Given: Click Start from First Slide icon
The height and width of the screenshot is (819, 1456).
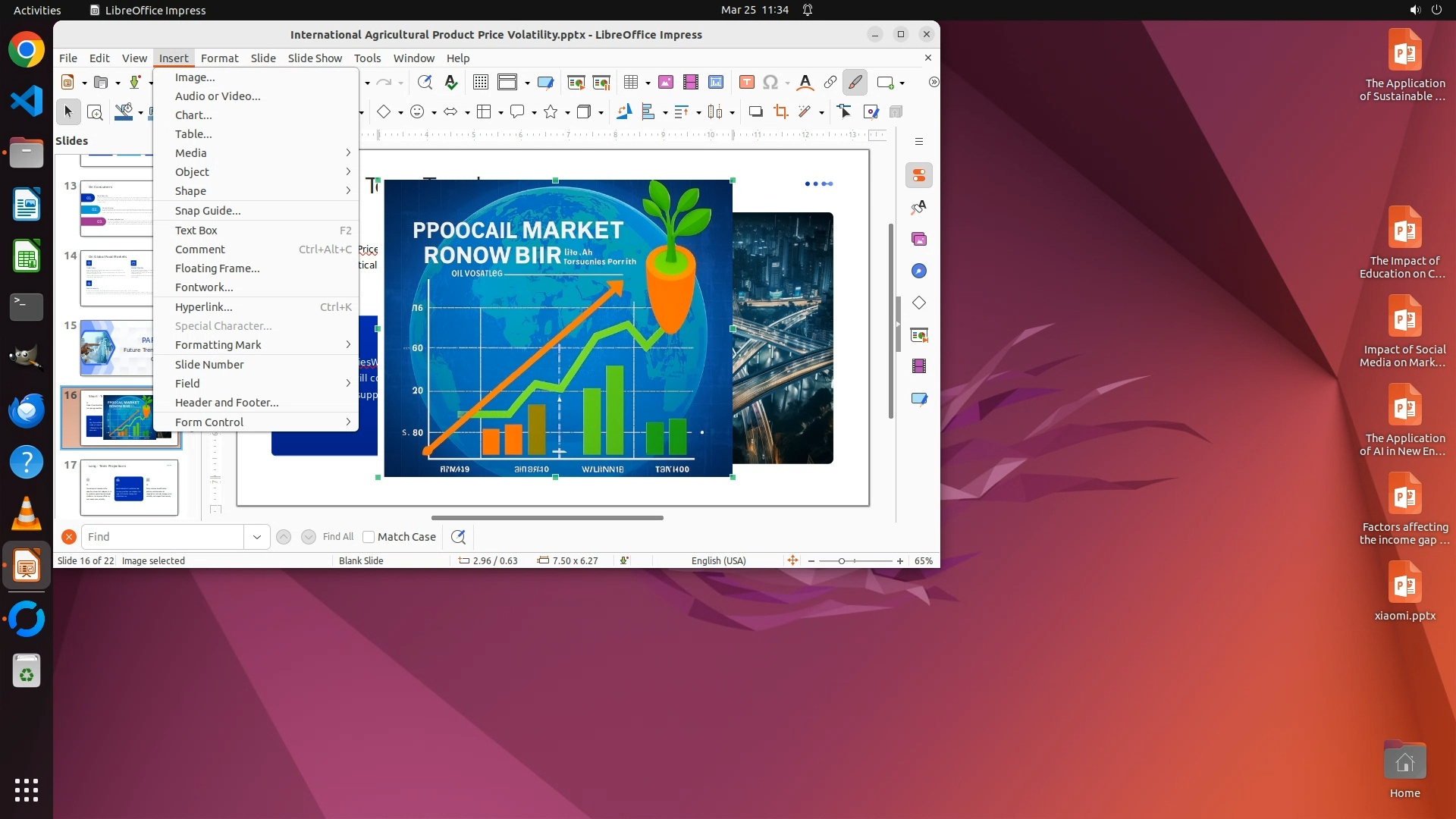Looking at the screenshot, I should (x=576, y=83).
